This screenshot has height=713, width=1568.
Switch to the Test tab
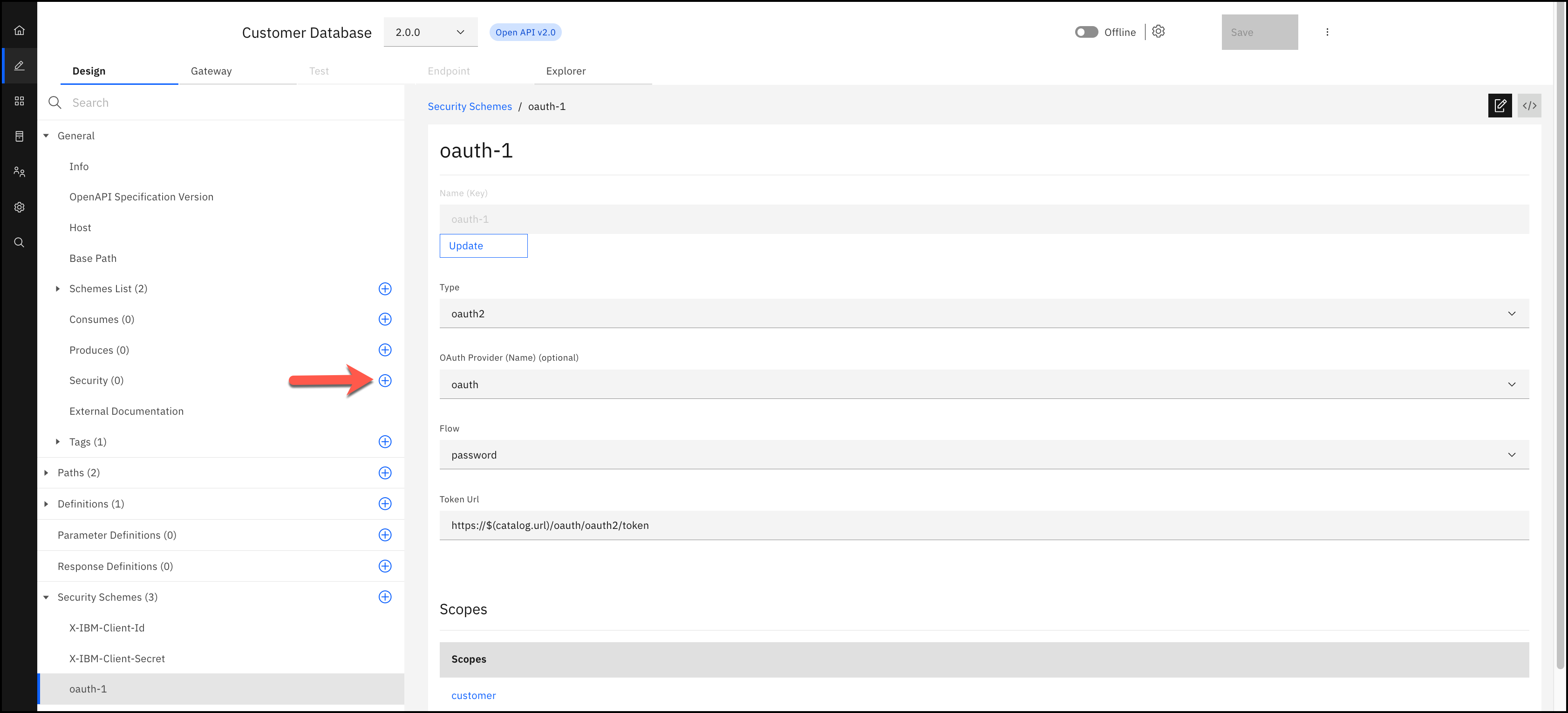click(x=355, y=71)
